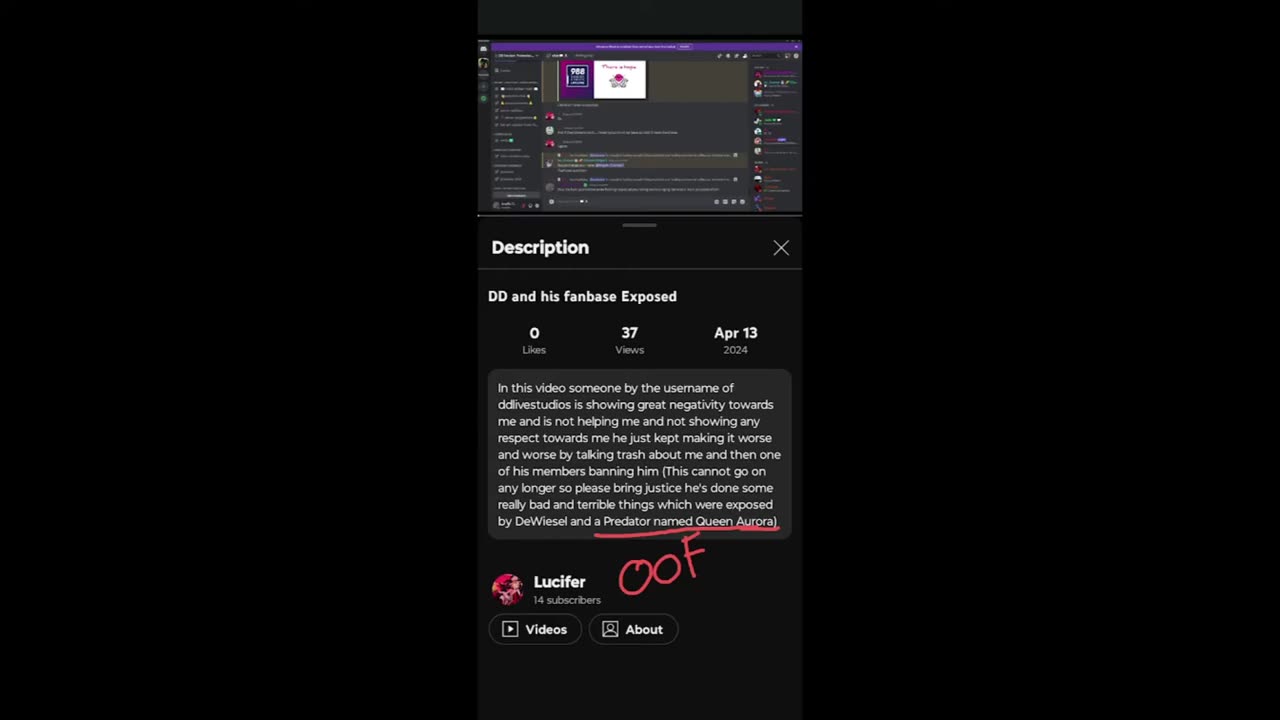
Task: Toggle the Discord headphone deafen icon
Action: point(530,204)
